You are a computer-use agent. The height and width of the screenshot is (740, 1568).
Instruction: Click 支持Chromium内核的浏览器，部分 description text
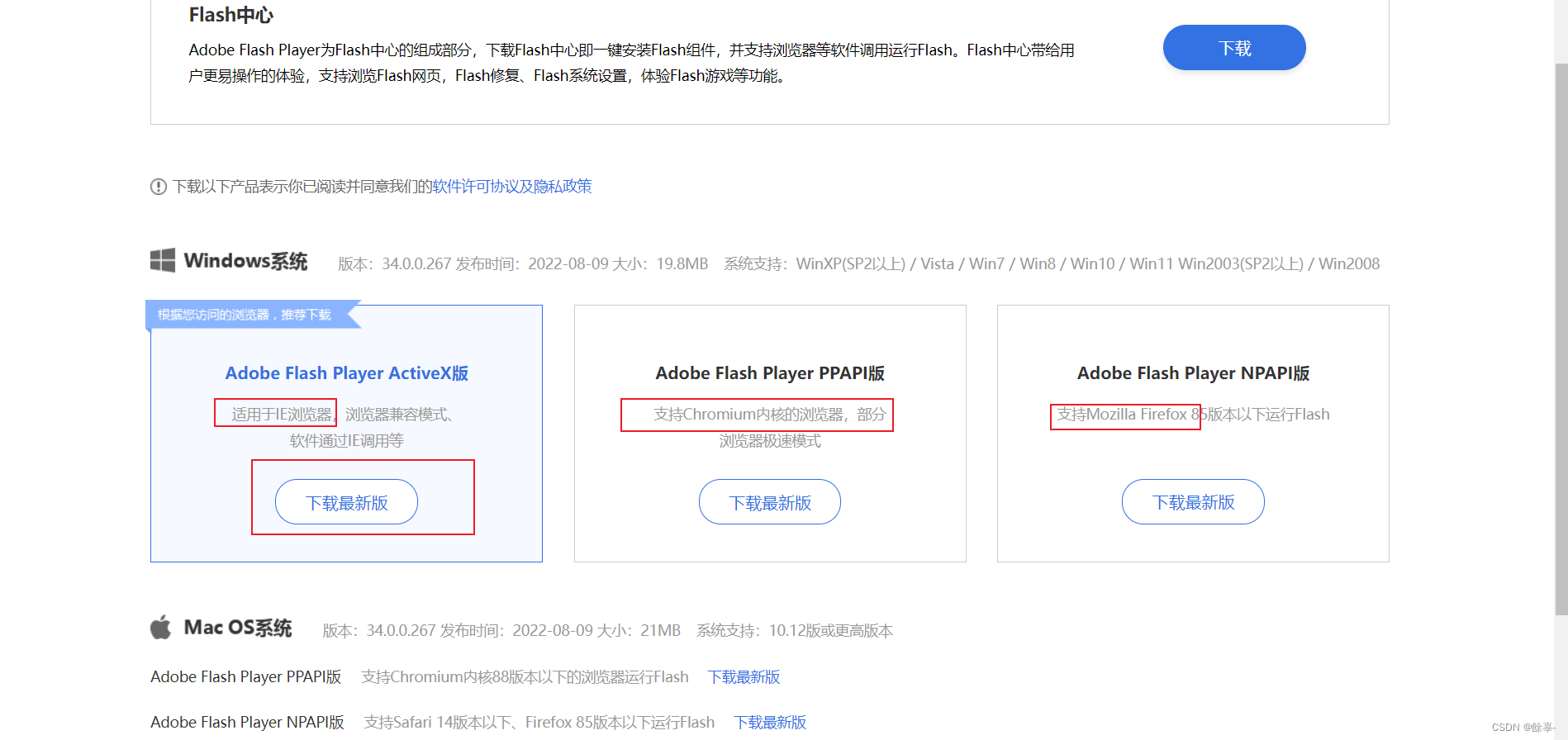770,415
